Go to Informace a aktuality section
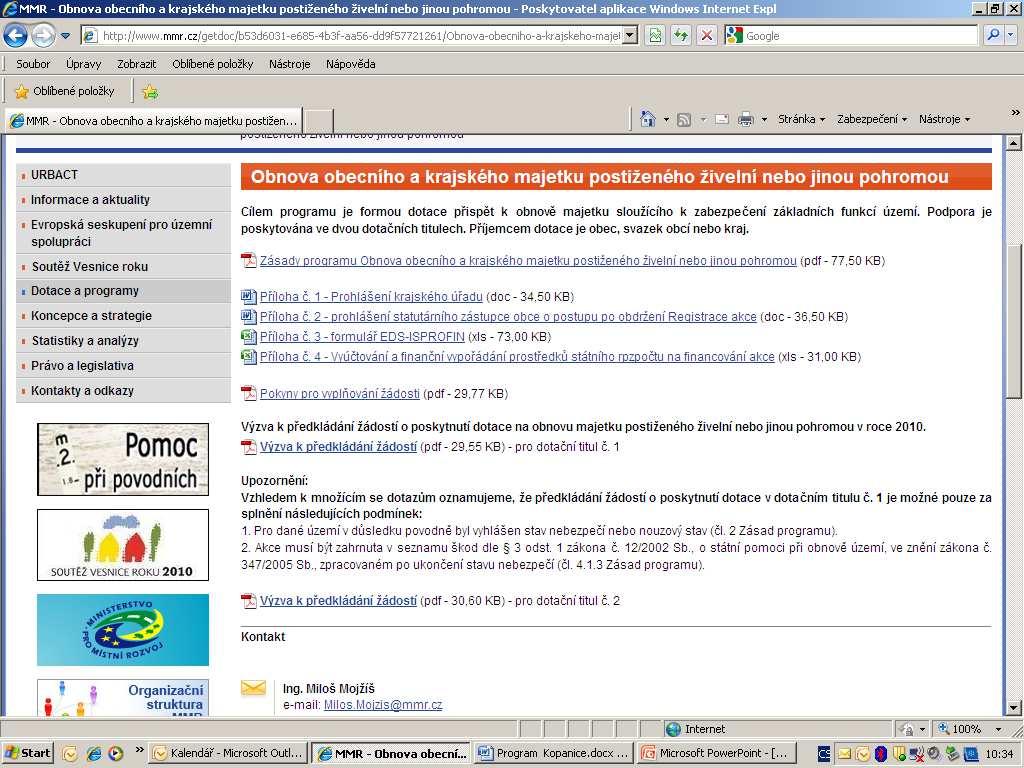The width and height of the screenshot is (1024, 768). click(123, 200)
